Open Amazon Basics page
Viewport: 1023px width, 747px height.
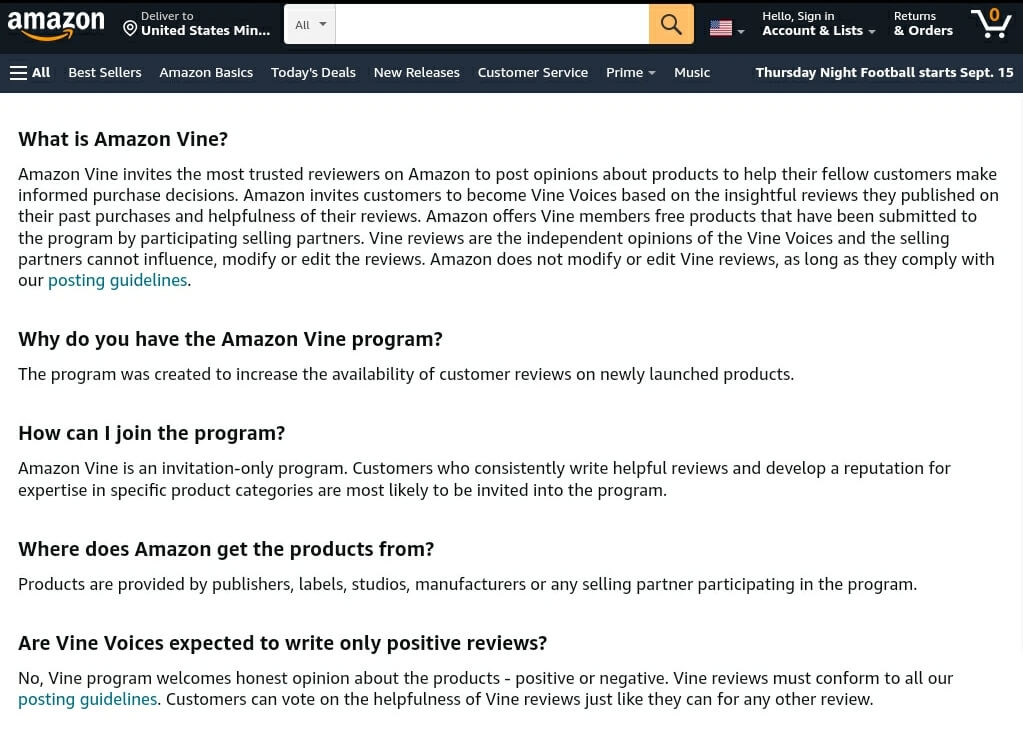coord(206,72)
